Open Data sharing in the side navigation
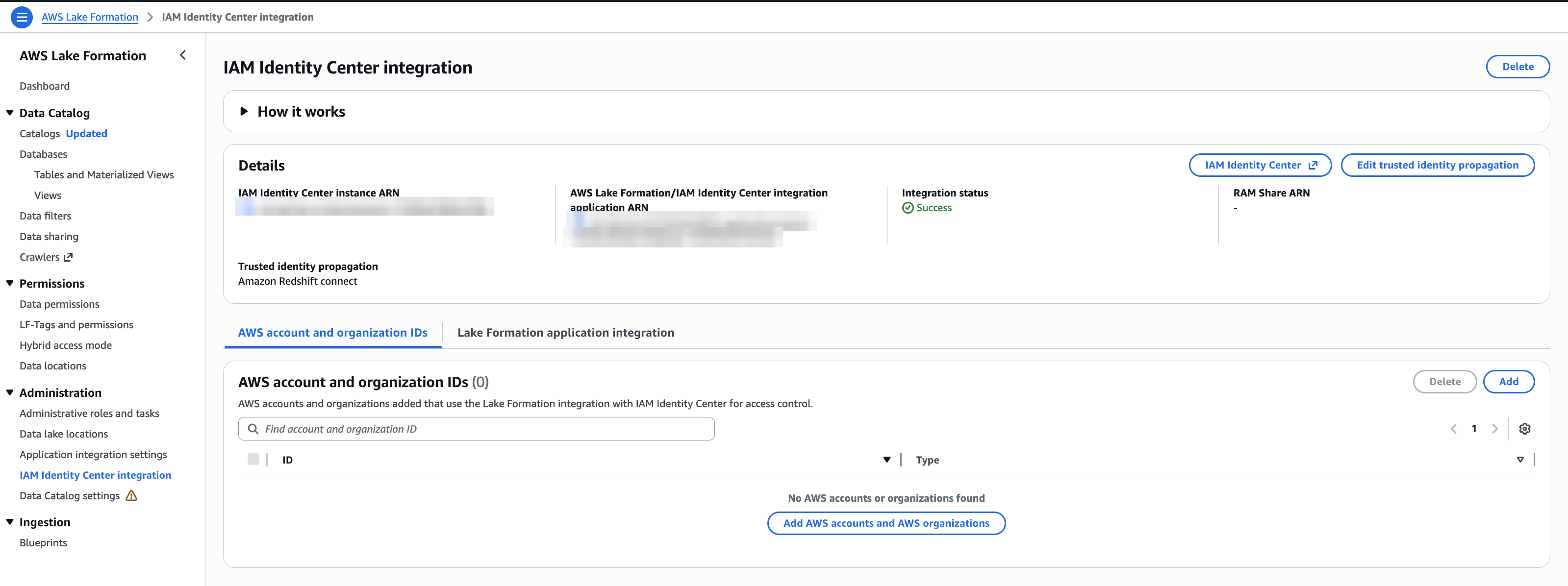Image resolution: width=1568 pixels, height=586 pixels. [49, 237]
